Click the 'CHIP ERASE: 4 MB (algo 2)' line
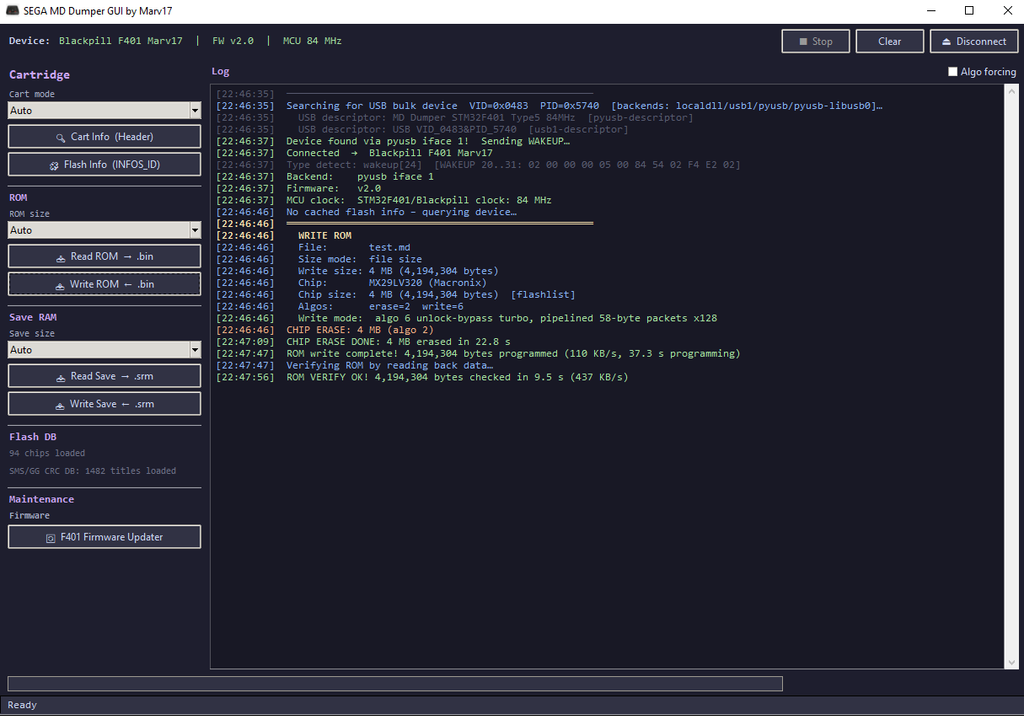 point(325,330)
